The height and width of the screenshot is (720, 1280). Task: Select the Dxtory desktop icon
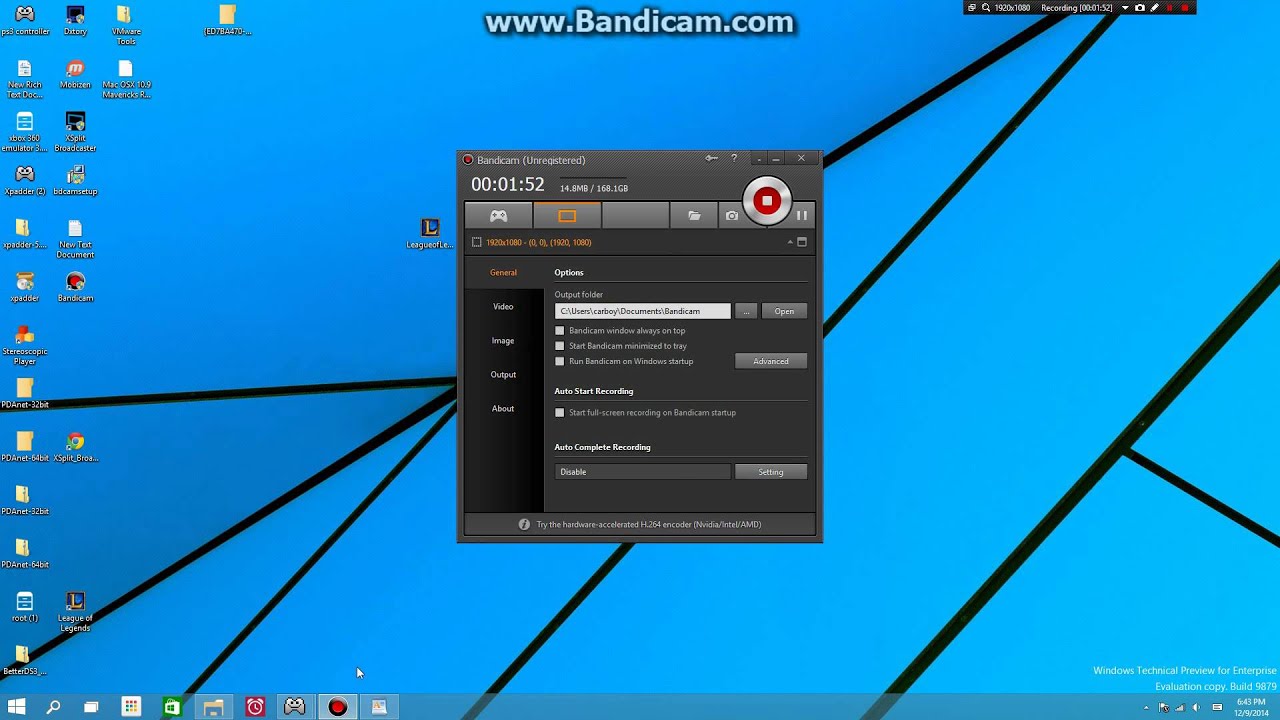tap(75, 20)
